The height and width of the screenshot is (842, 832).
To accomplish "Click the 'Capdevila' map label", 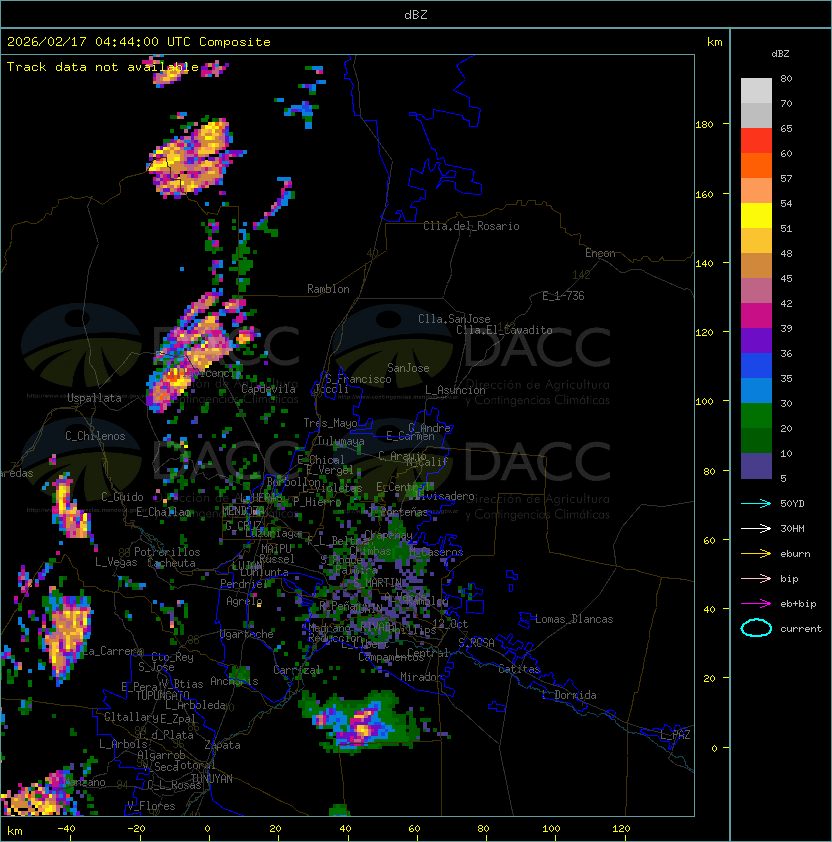I will 269,389.
